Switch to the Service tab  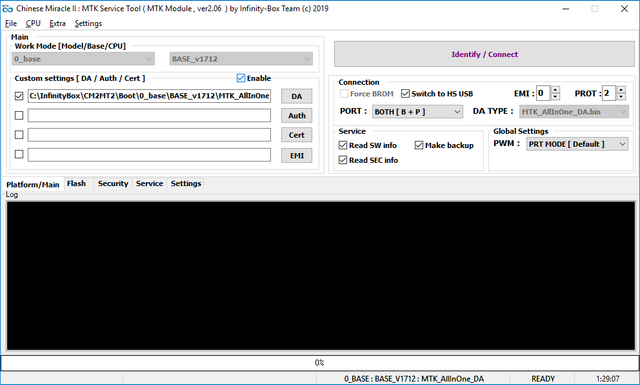[149, 184]
